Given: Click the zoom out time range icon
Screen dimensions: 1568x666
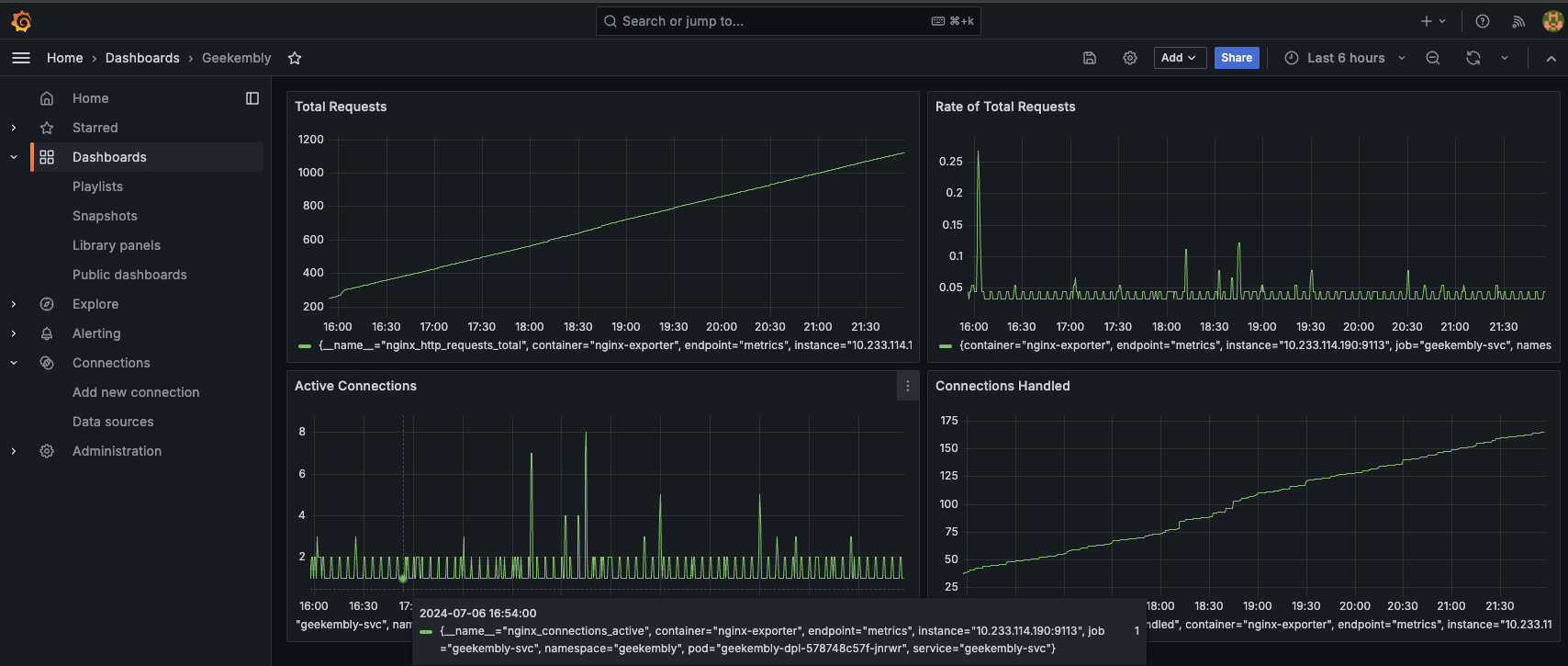Looking at the screenshot, I should point(1433,58).
